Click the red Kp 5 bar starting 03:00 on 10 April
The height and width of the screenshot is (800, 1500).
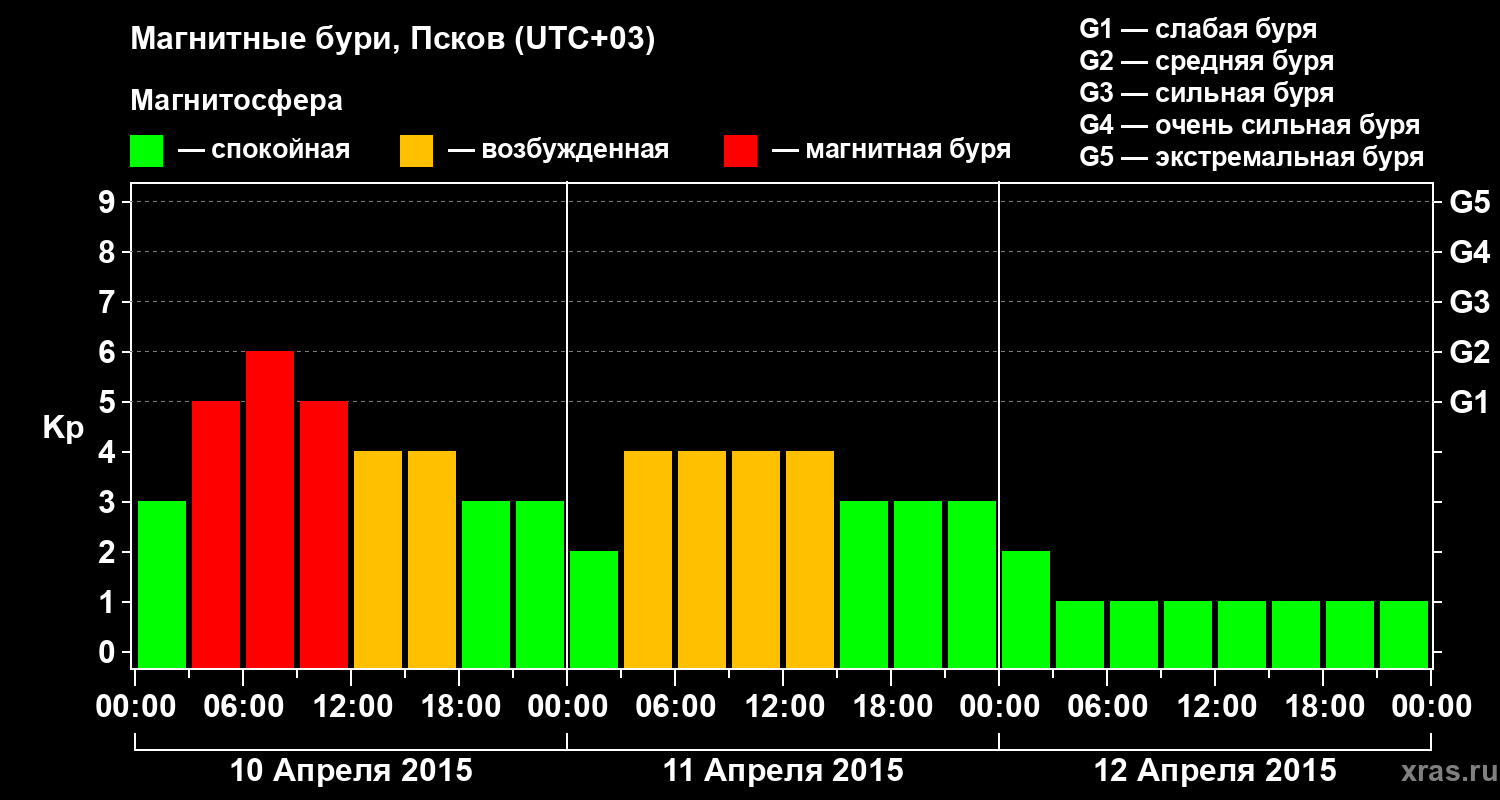[x=216, y=534]
